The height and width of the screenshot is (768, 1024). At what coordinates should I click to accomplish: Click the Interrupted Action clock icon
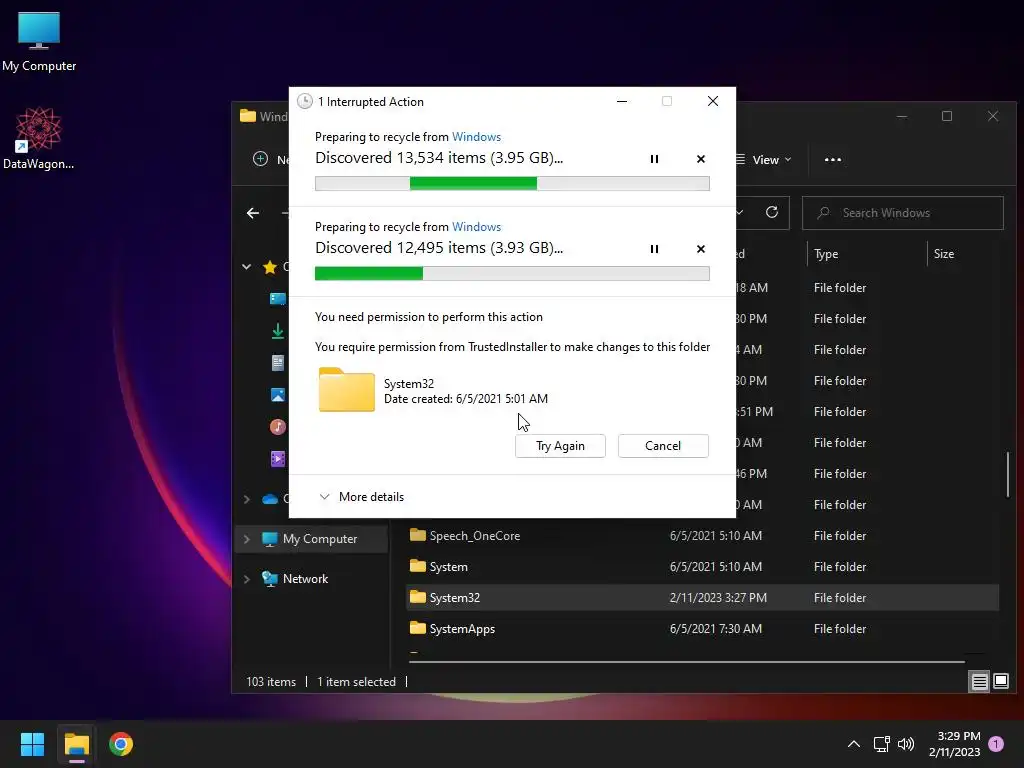(x=304, y=101)
